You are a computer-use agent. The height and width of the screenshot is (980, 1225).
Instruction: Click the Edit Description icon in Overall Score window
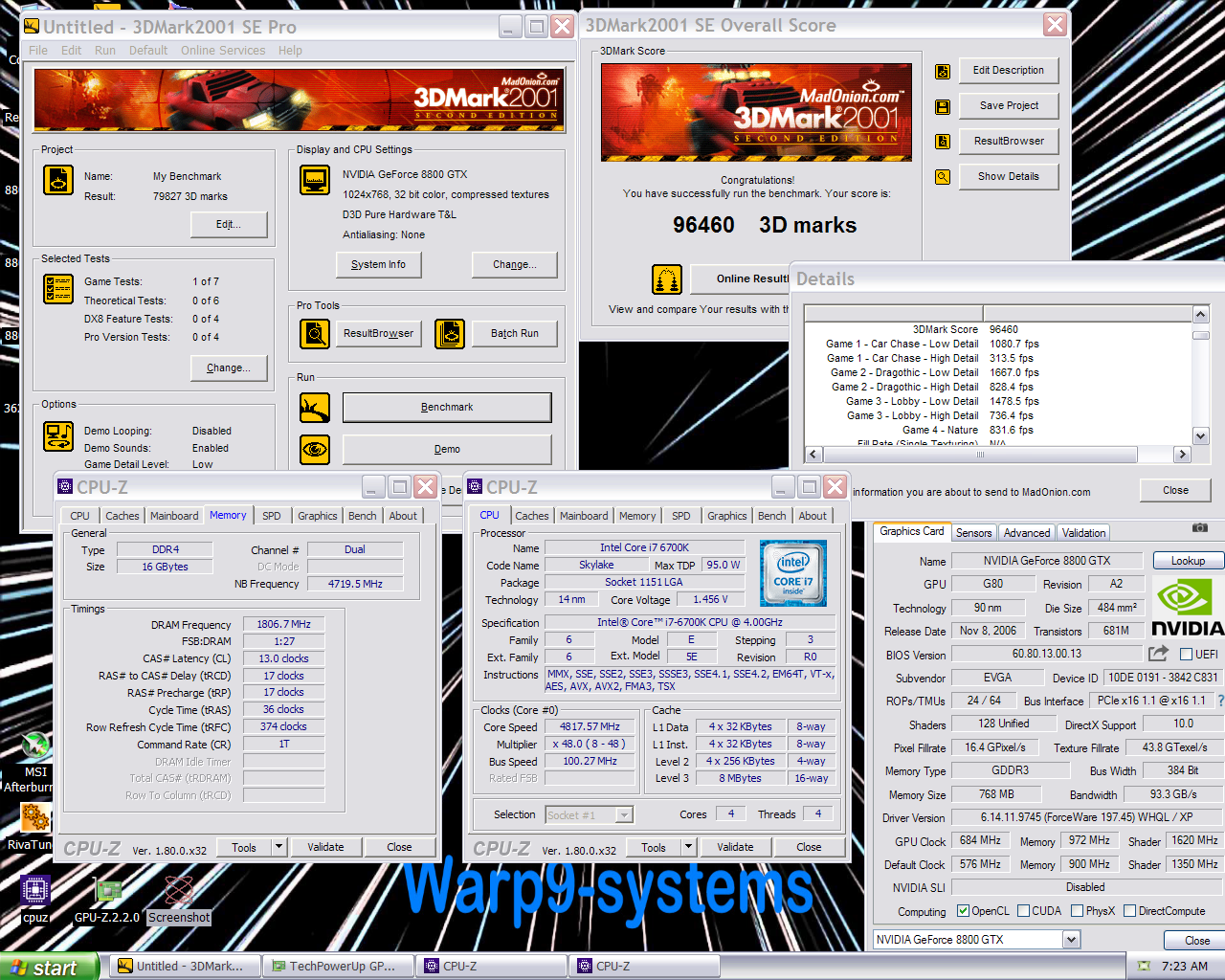point(943,71)
